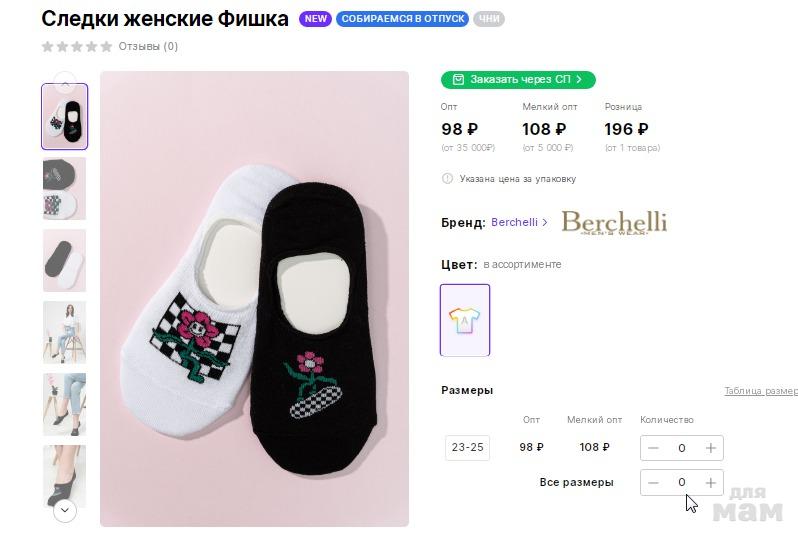Increase quantity for all sizes
The image size is (798, 536).
click(710, 483)
